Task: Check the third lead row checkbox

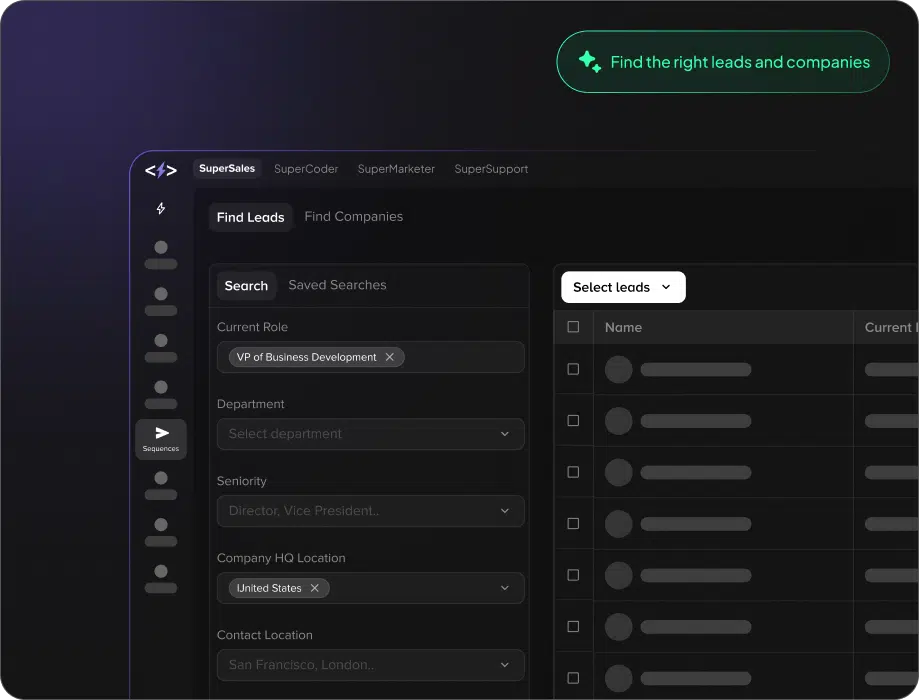Action: 573,472
